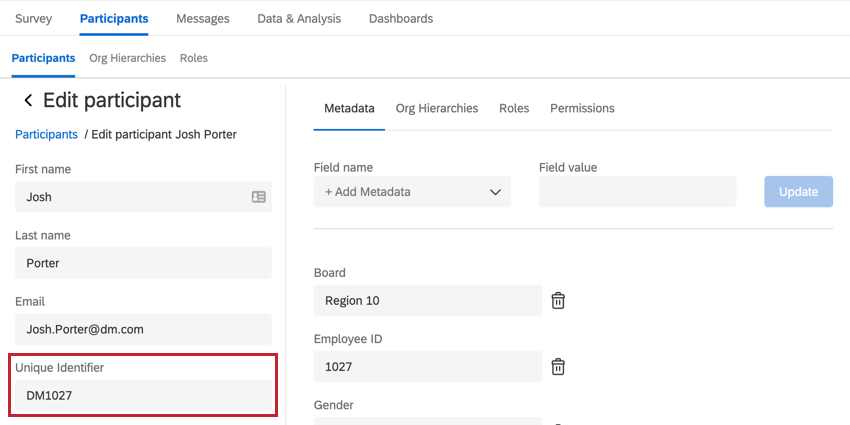Go to the Dashboards tab
Image resolution: width=850 pixels, height=425 pixels.
click(x=400, y=18)
